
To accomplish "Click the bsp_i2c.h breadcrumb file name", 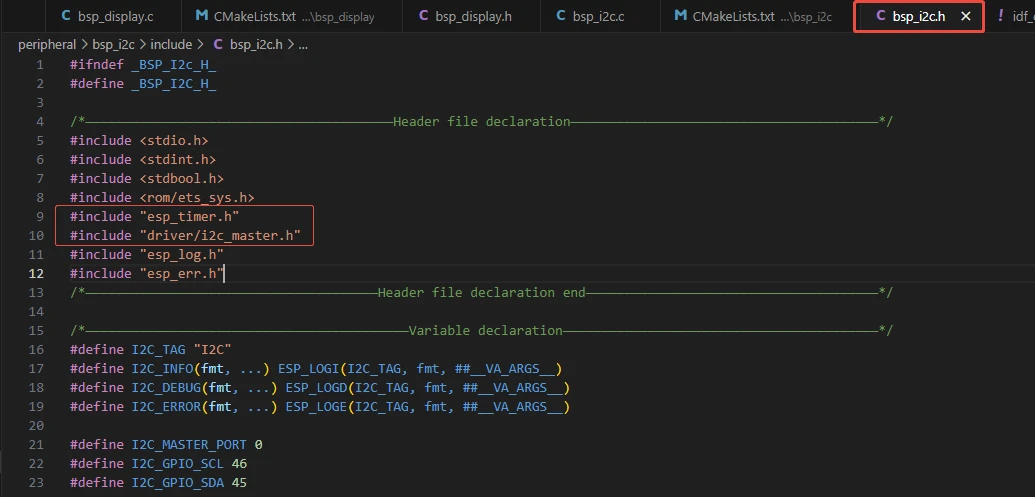I will point(255,45).
